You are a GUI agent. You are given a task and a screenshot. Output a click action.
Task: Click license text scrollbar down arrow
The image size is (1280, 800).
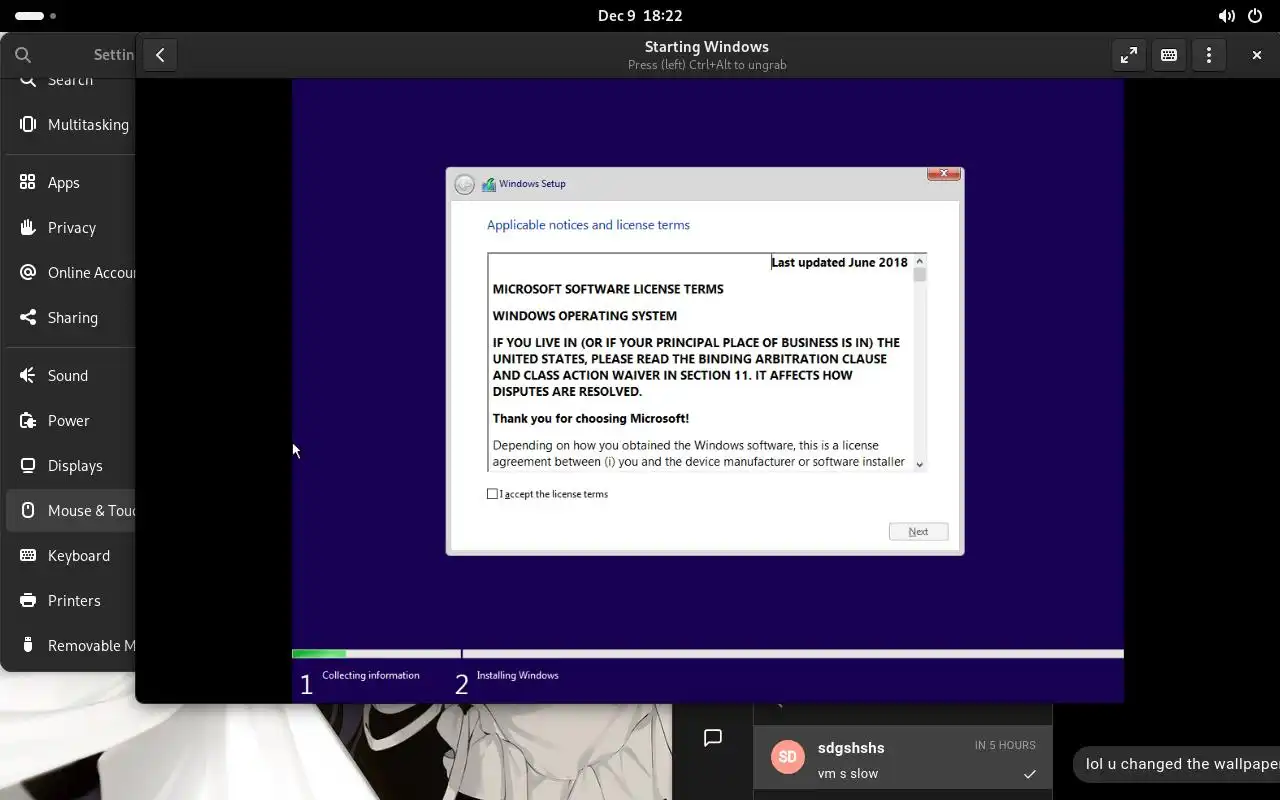(920, 465)
